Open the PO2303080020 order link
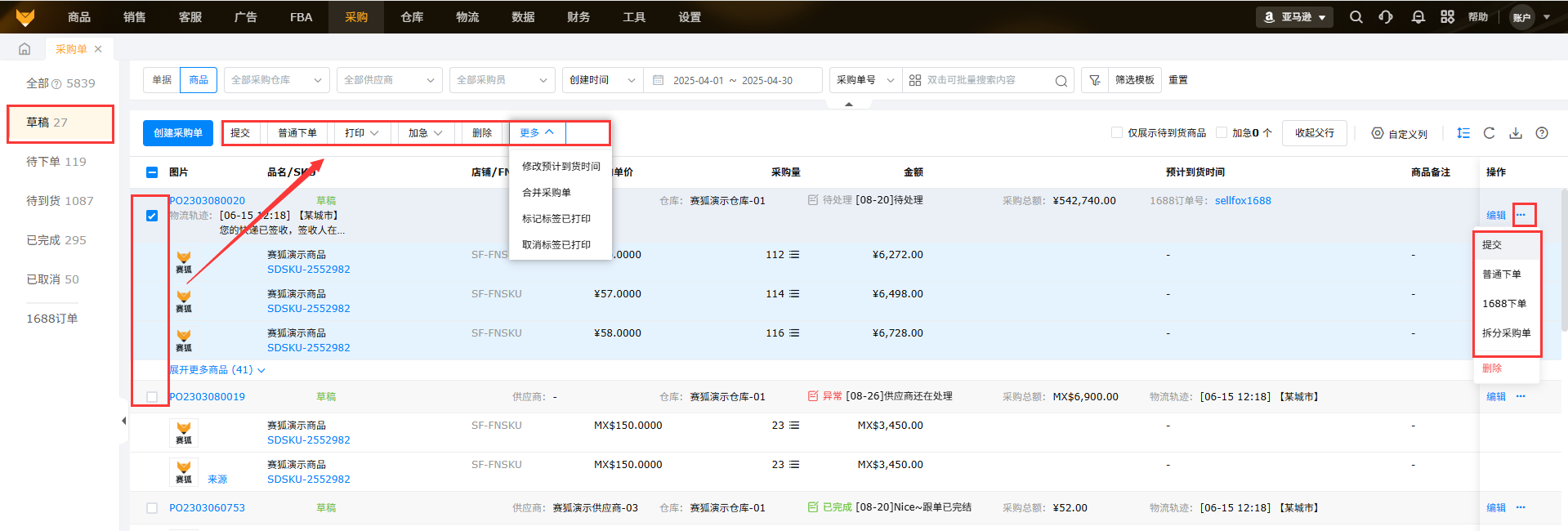 click(x=207, y=201)
